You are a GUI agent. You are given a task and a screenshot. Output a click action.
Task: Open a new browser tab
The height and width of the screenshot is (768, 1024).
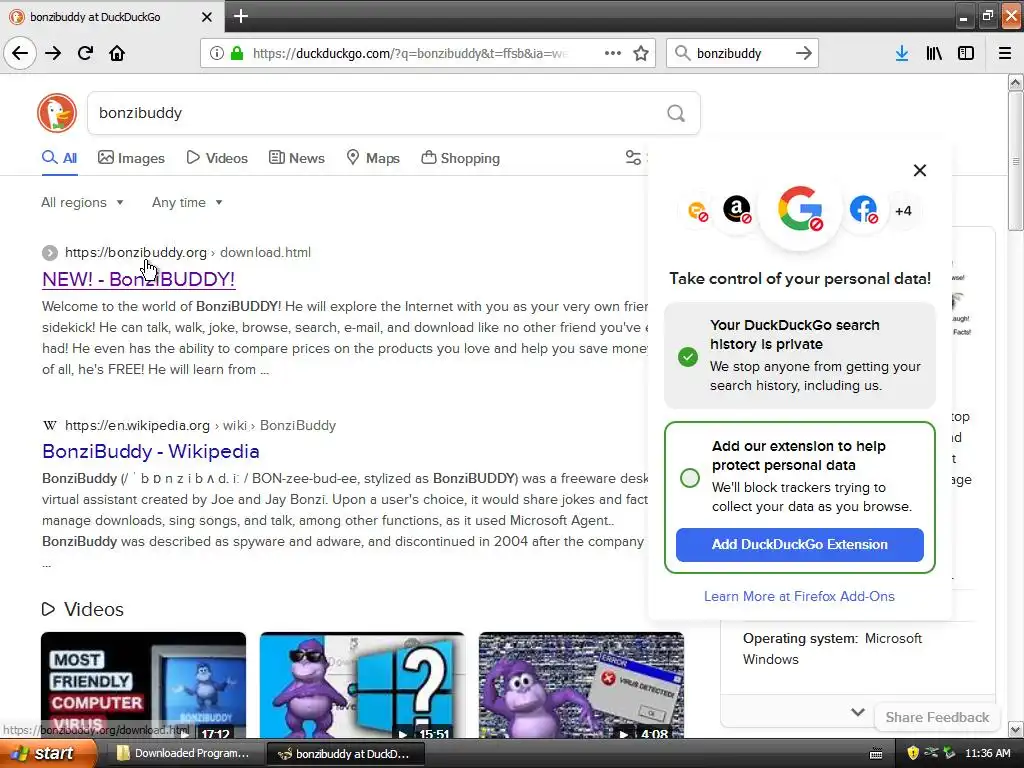click(x=241, y=16)
